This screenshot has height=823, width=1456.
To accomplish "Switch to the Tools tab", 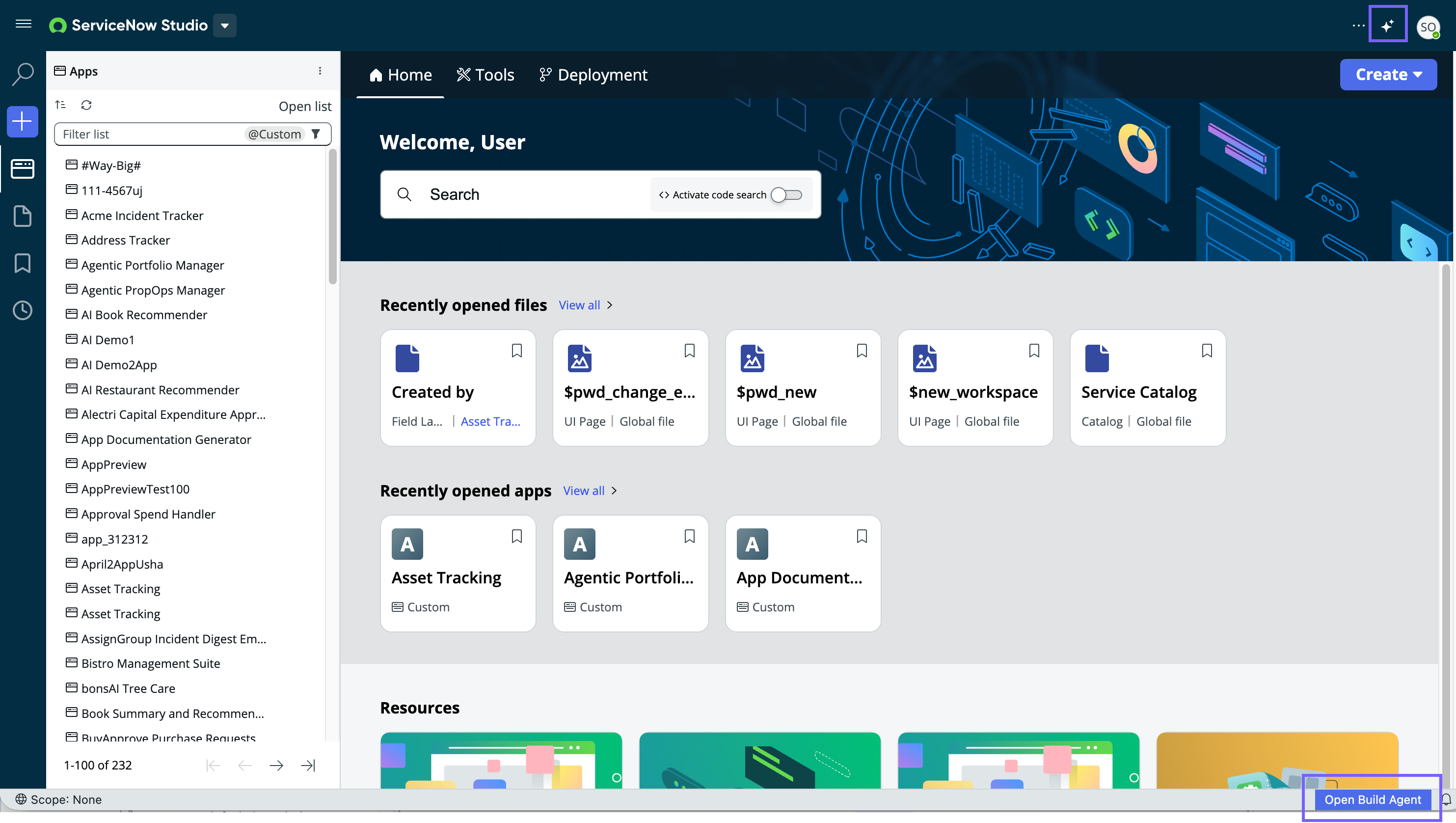I will (x=485, y=75).
